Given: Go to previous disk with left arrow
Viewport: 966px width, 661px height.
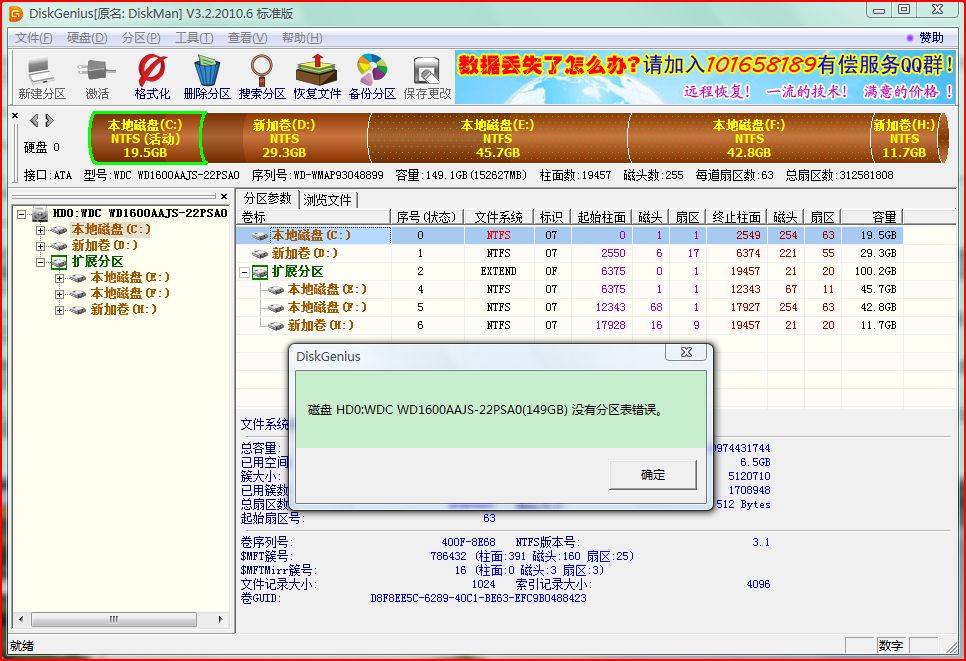Looking at the screenshot, I should point(34,121).
